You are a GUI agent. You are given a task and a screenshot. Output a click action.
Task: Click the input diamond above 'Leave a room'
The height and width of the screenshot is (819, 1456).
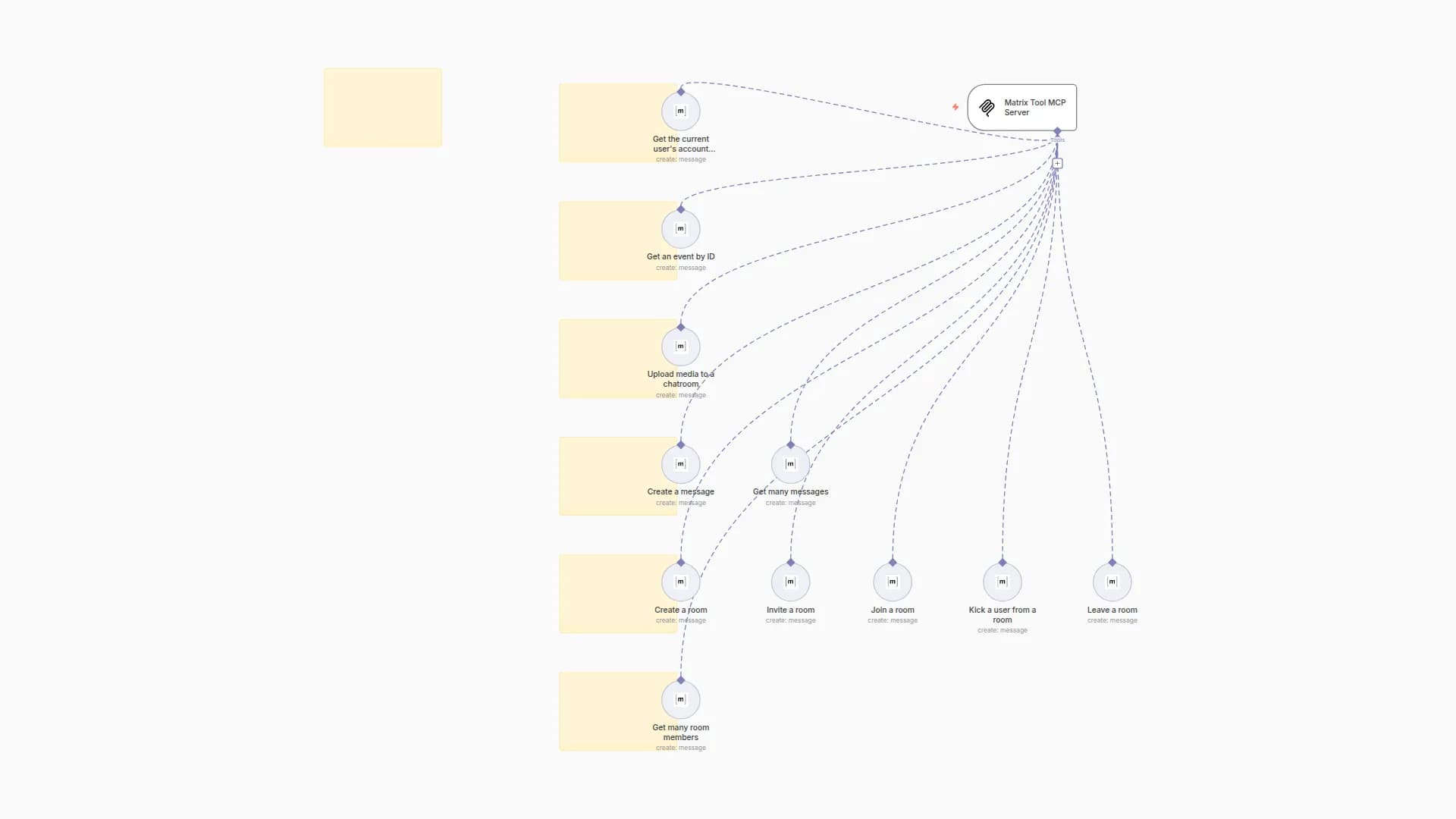click(1112, 563)
